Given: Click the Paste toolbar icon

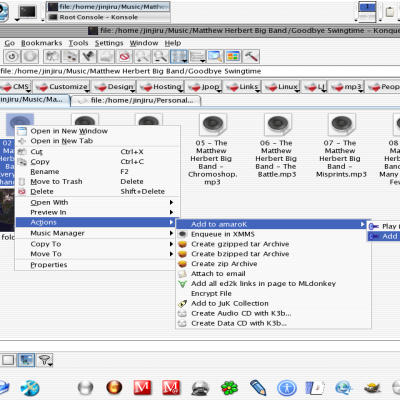Looking at the screenshot, I should (x=88, y=57).
